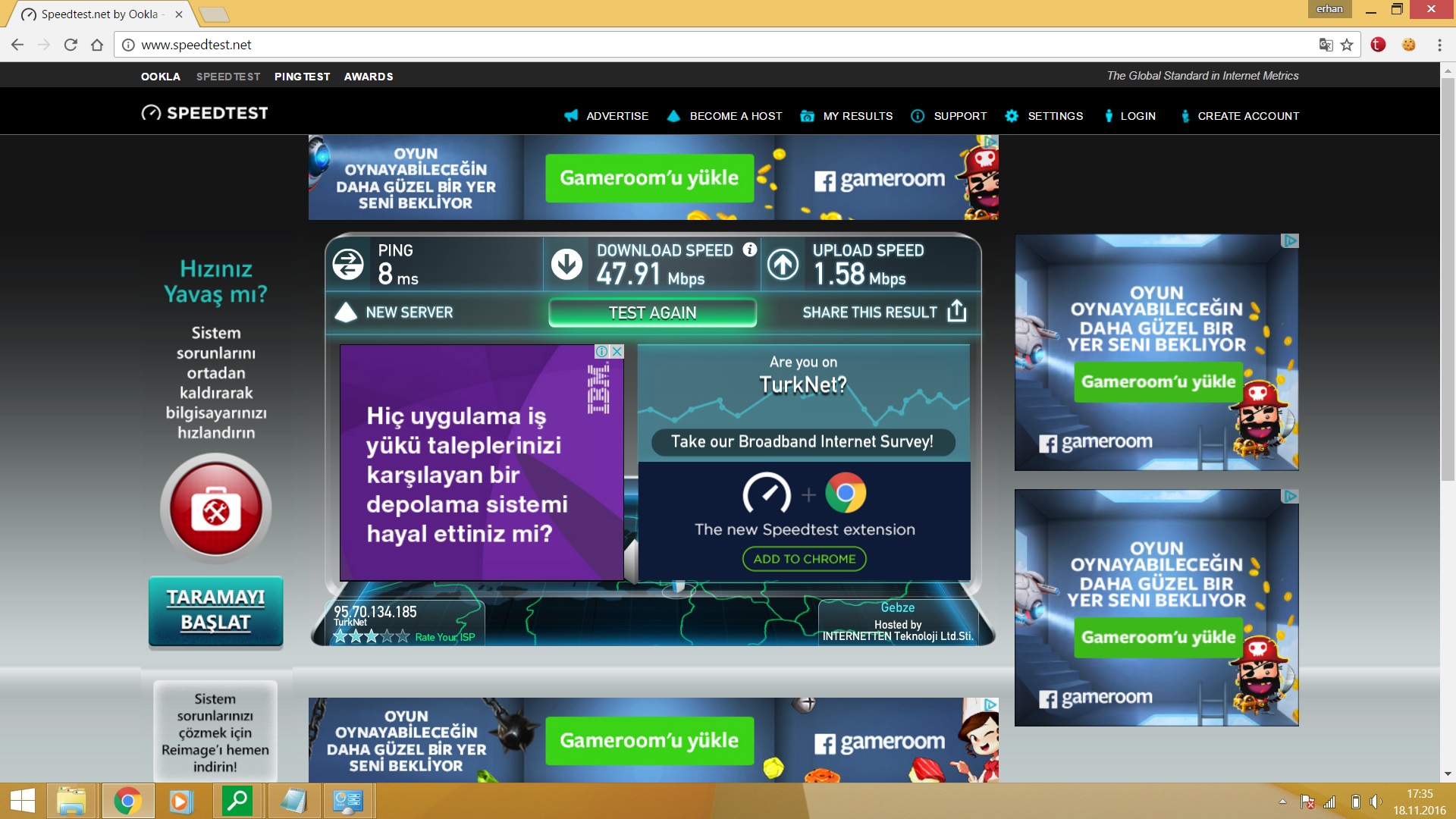
Task: Click the download arrow icon
Action: pyautogui.click(x=566, y=264)
